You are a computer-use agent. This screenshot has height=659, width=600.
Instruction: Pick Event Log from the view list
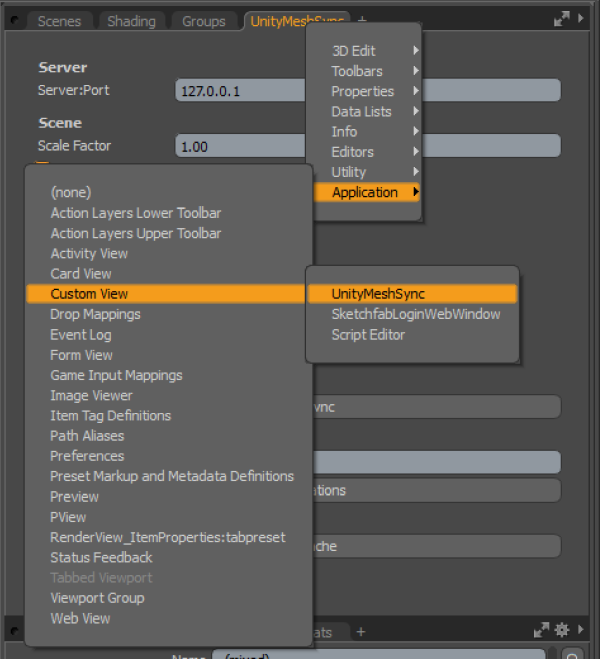pos(81,335)
